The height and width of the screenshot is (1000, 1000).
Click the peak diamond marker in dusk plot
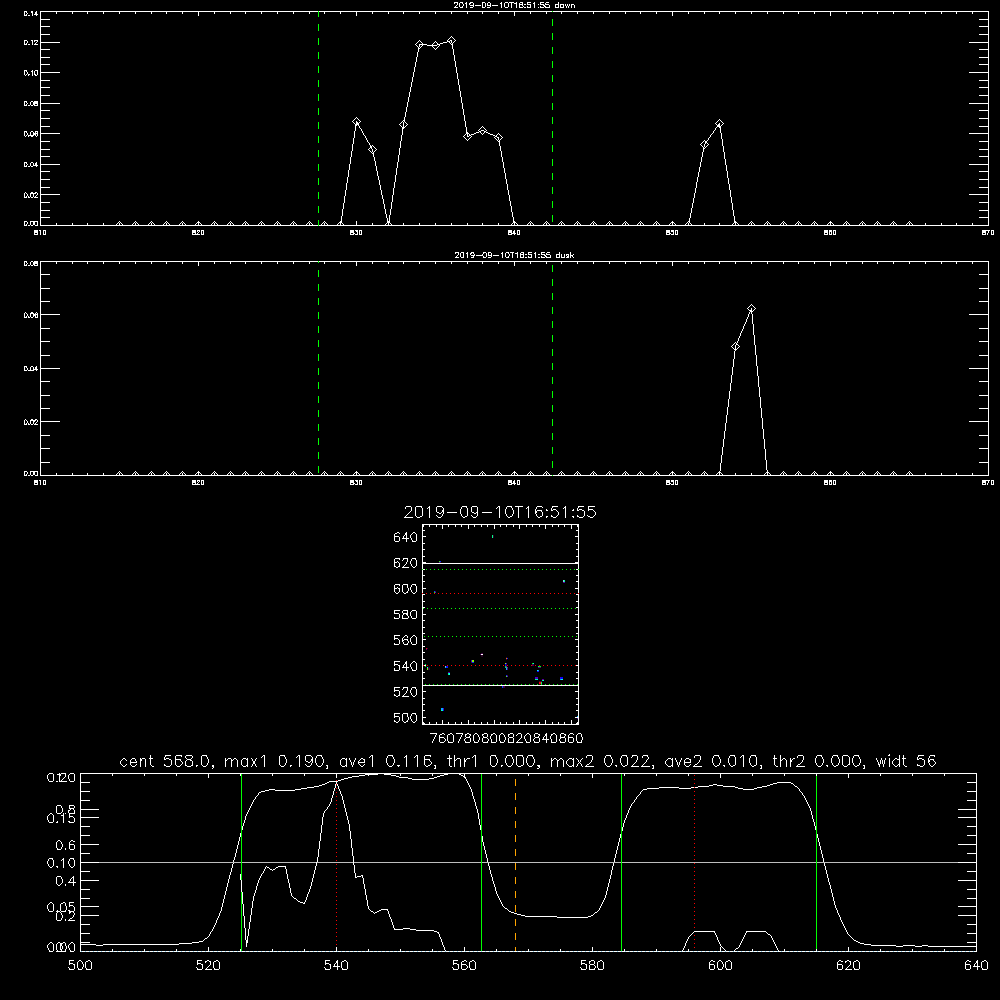pyautogui.click(x=751, y=309)
